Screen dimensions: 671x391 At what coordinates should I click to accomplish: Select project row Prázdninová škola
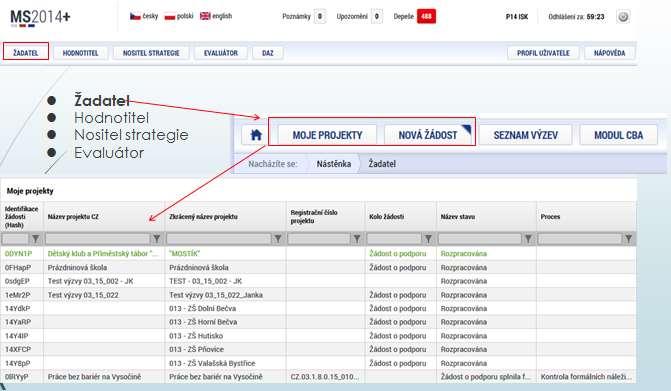[318, 267]
